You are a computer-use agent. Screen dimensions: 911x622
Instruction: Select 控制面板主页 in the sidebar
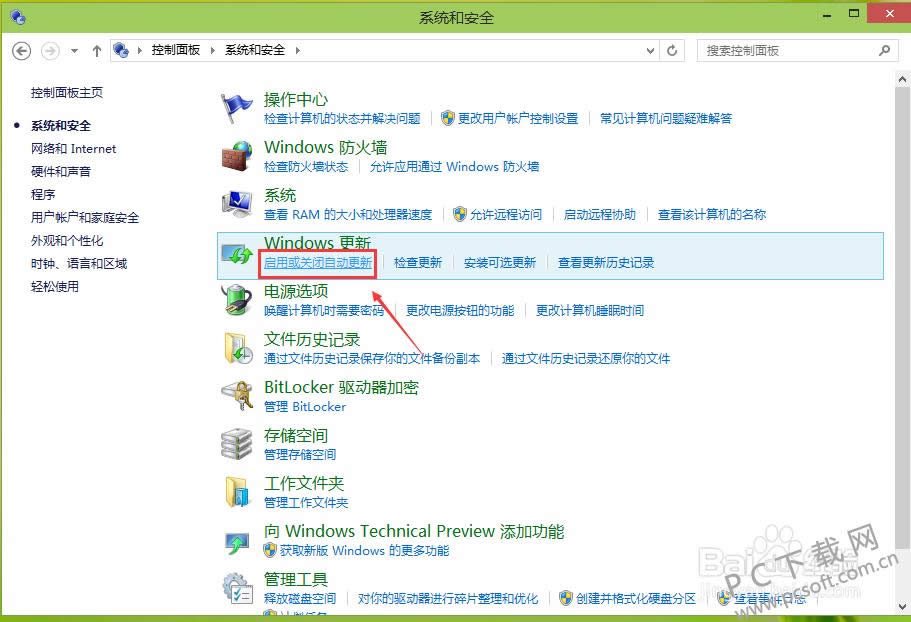(66, 92)
